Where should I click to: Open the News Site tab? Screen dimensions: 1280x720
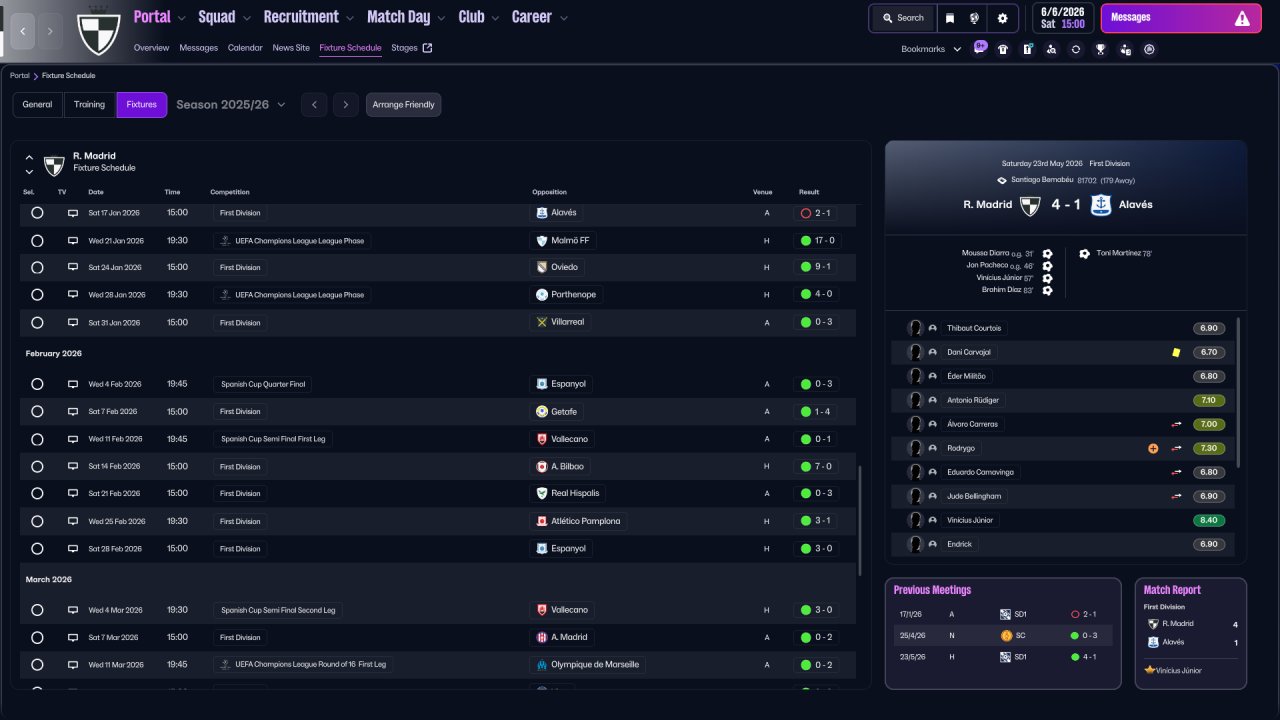point(291,48)
